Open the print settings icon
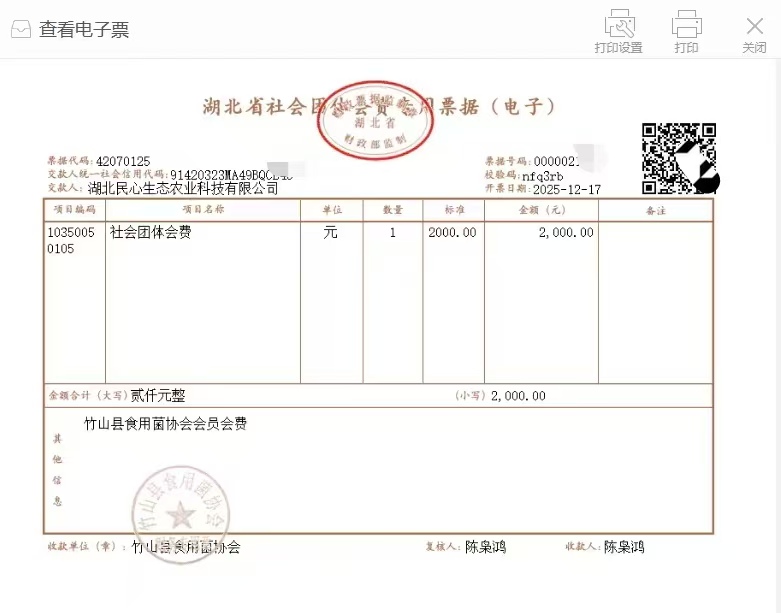The image size is (781, 613). click(619, 23)
